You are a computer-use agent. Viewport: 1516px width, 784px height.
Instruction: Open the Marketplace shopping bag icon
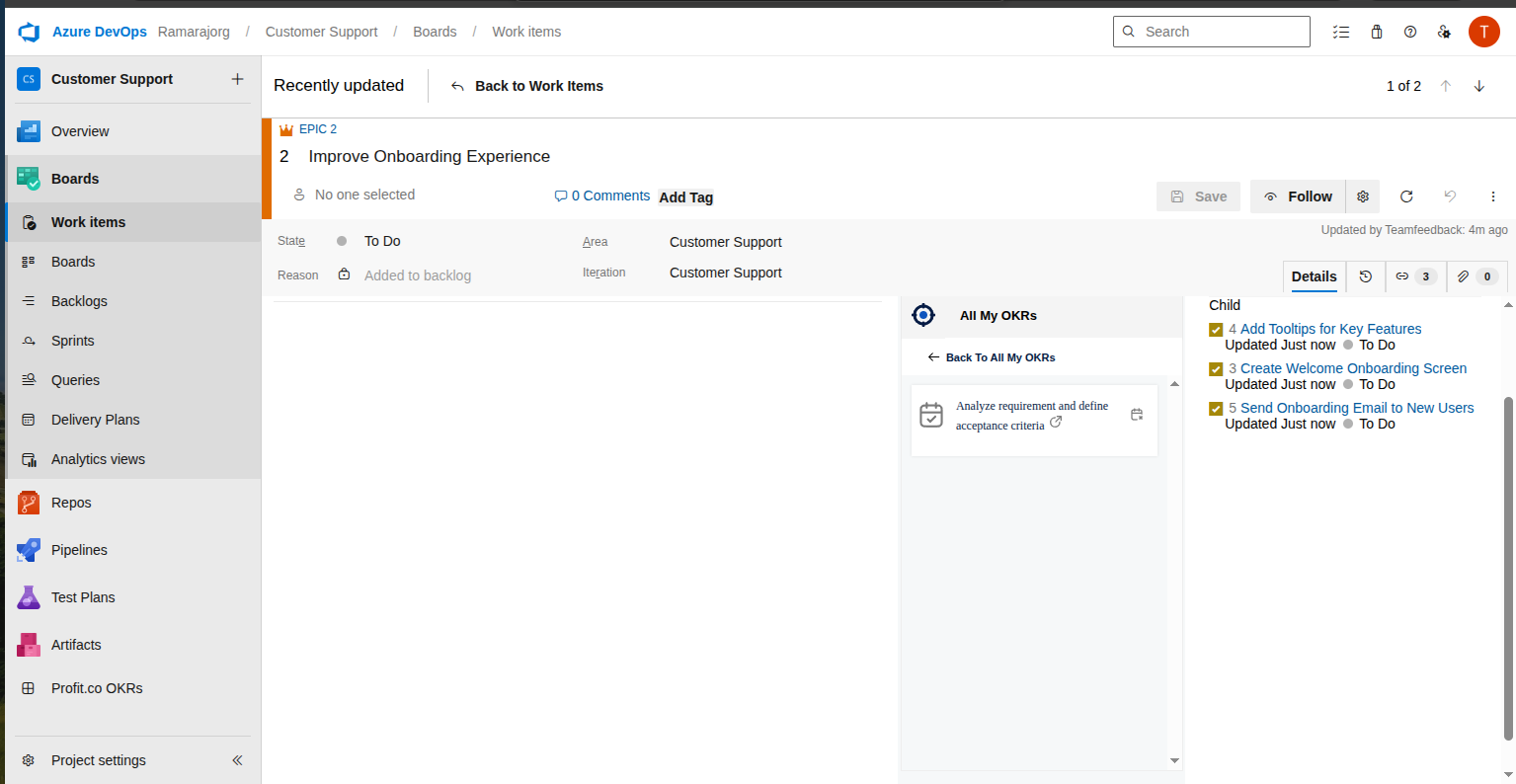pyautogui.click(x=1377, y=32)
